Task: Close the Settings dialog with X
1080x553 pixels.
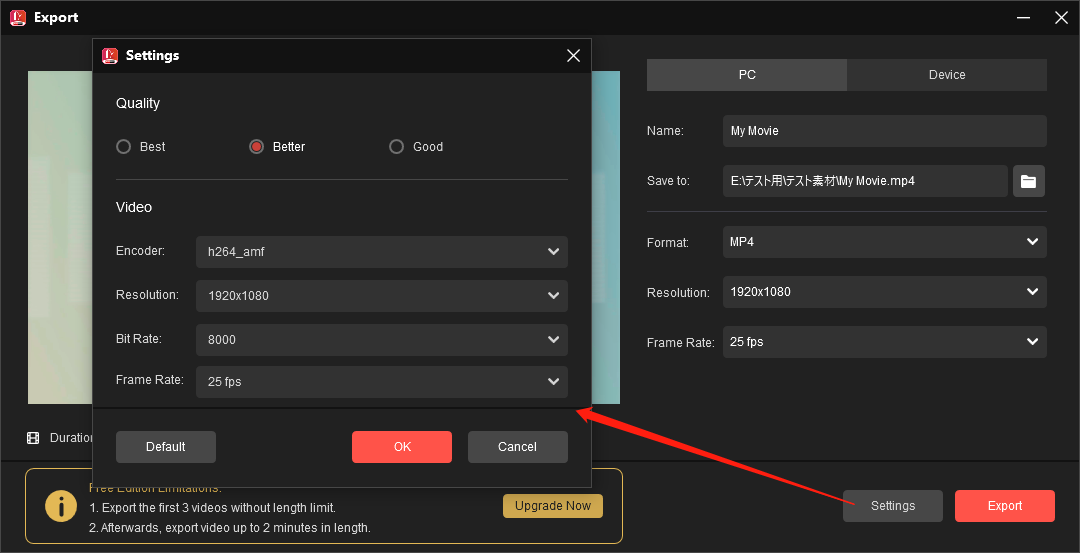Action: (x=573, y=56)
